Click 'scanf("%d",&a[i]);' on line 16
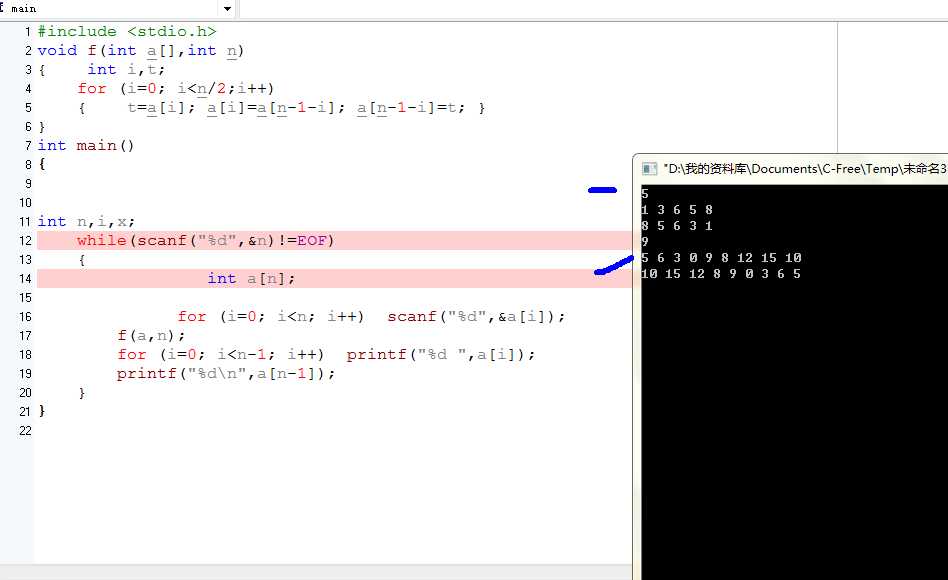 [476, 316]
